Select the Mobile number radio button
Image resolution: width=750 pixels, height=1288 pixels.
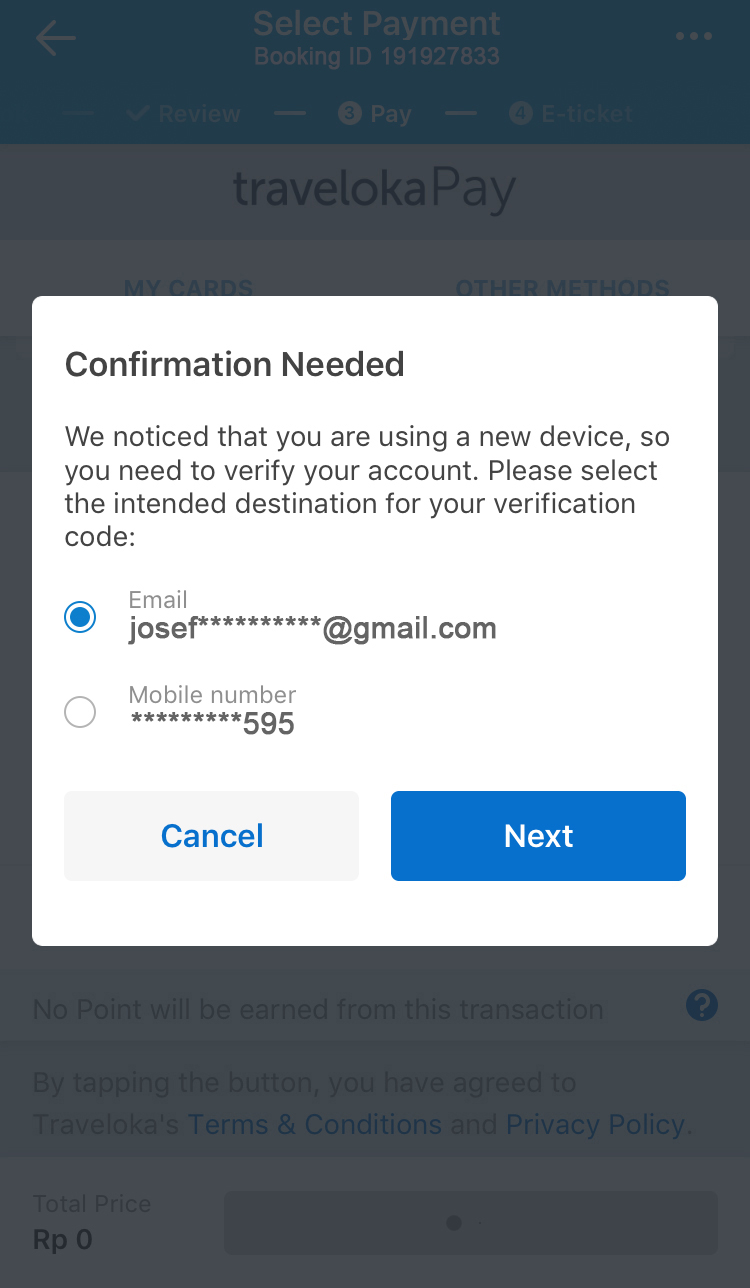point(80,712)
